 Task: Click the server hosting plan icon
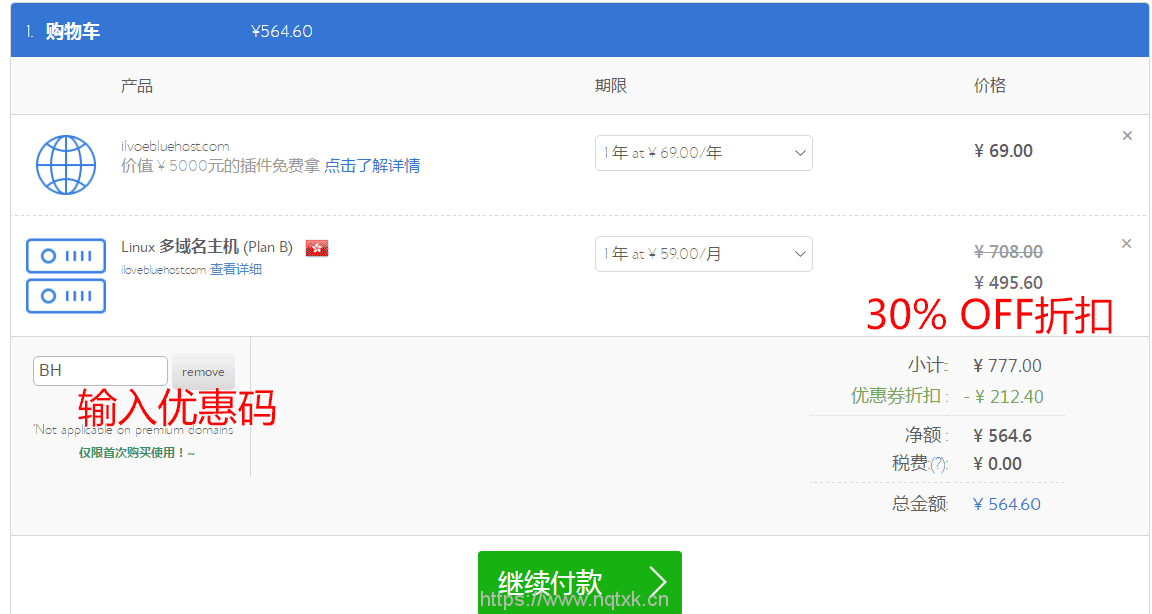(x=66, y=275)
